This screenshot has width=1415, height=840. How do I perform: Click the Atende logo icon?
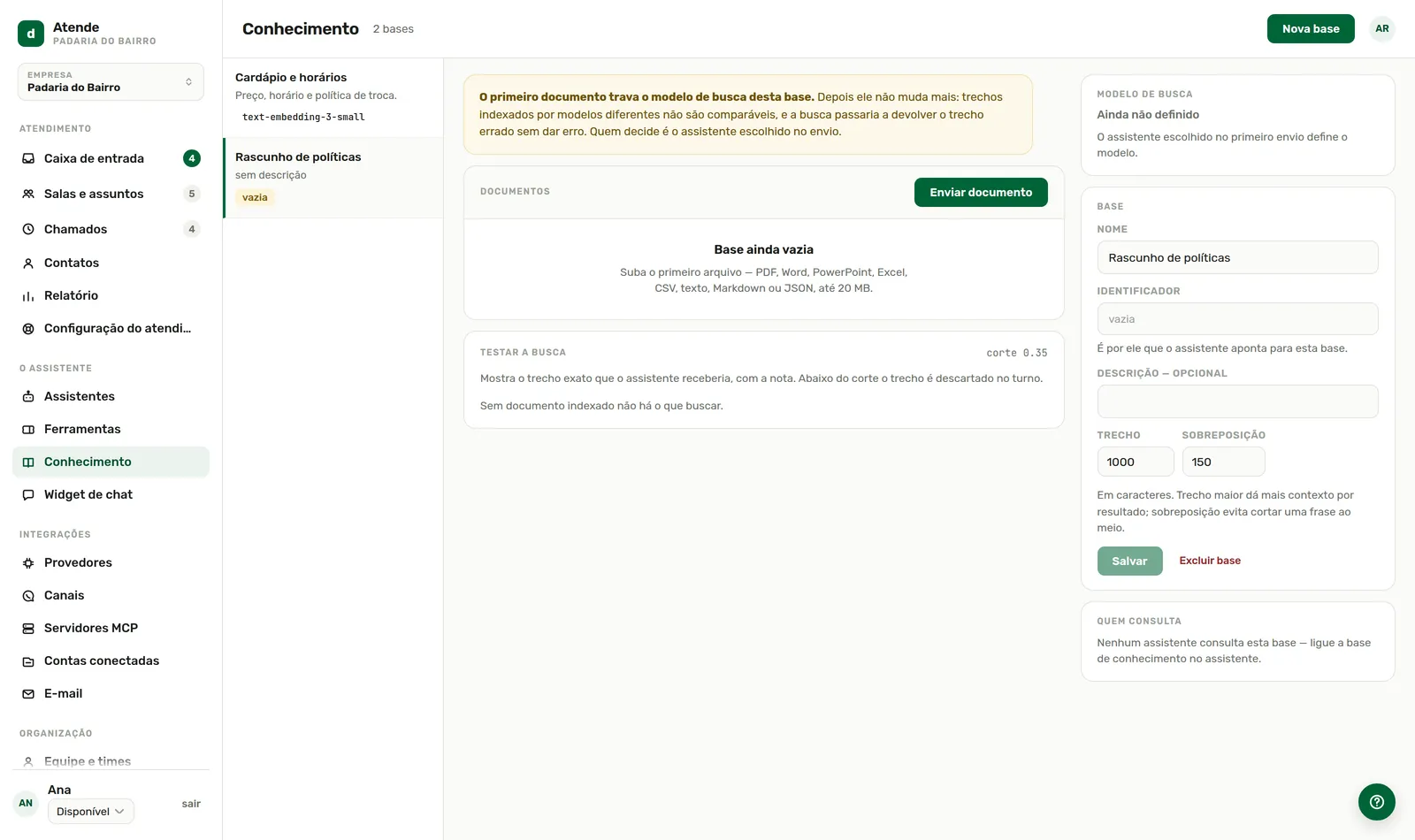tap(31, 34)
